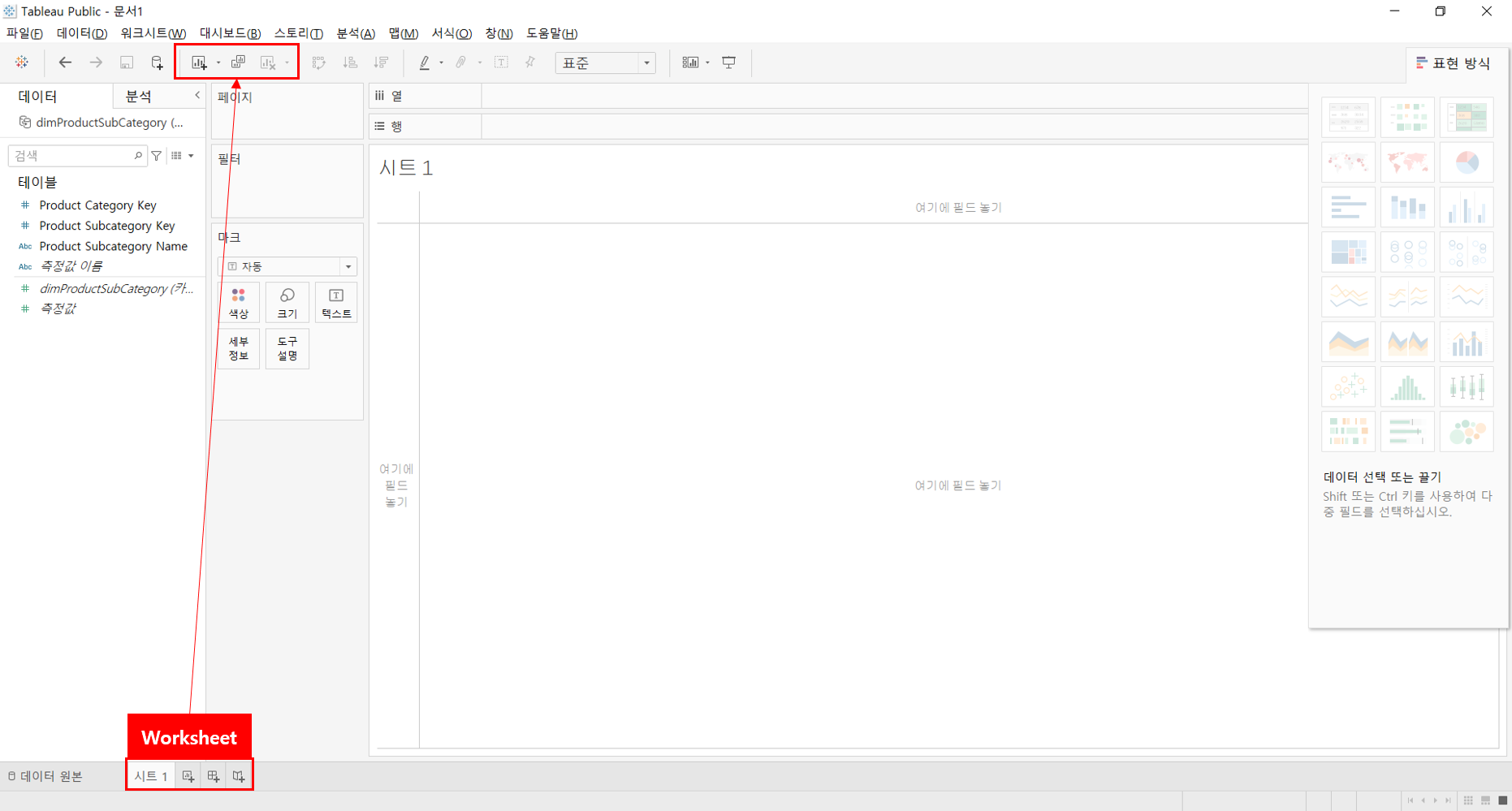Choose the treemap thumbnail in Show Me

1348,252
